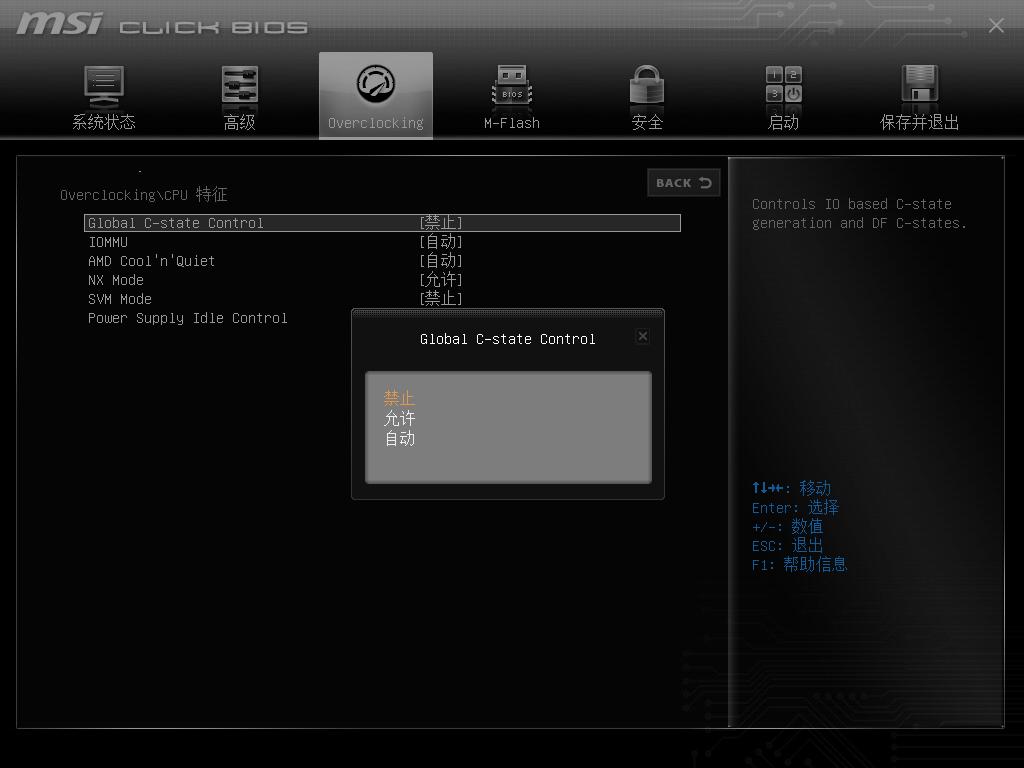Viewport: 1024px width, 768px height.
Task: Select the SVM Mode setting row
Action: coord(120,299)
